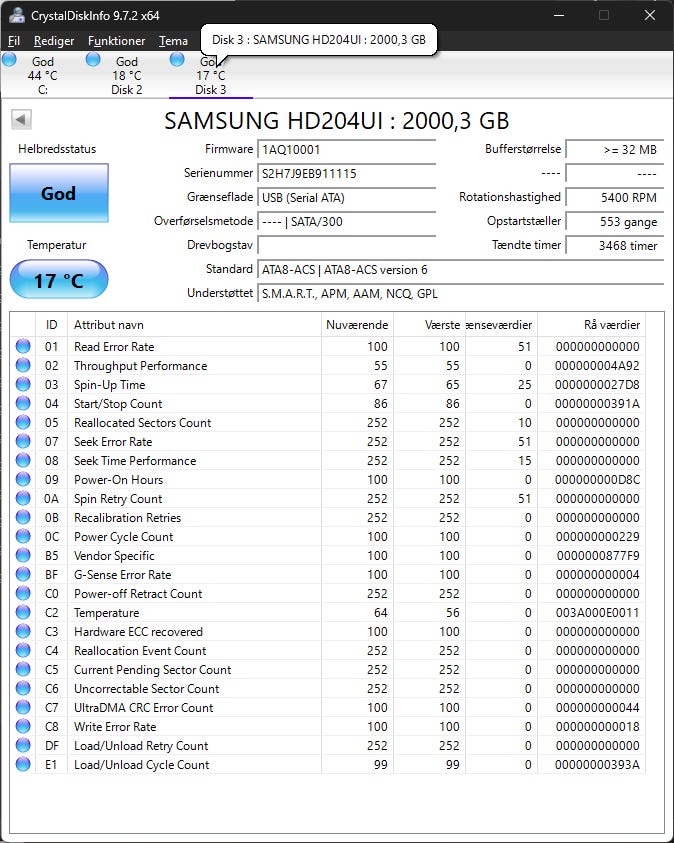Click the serial number field S2H7J9EB911115

347,173
